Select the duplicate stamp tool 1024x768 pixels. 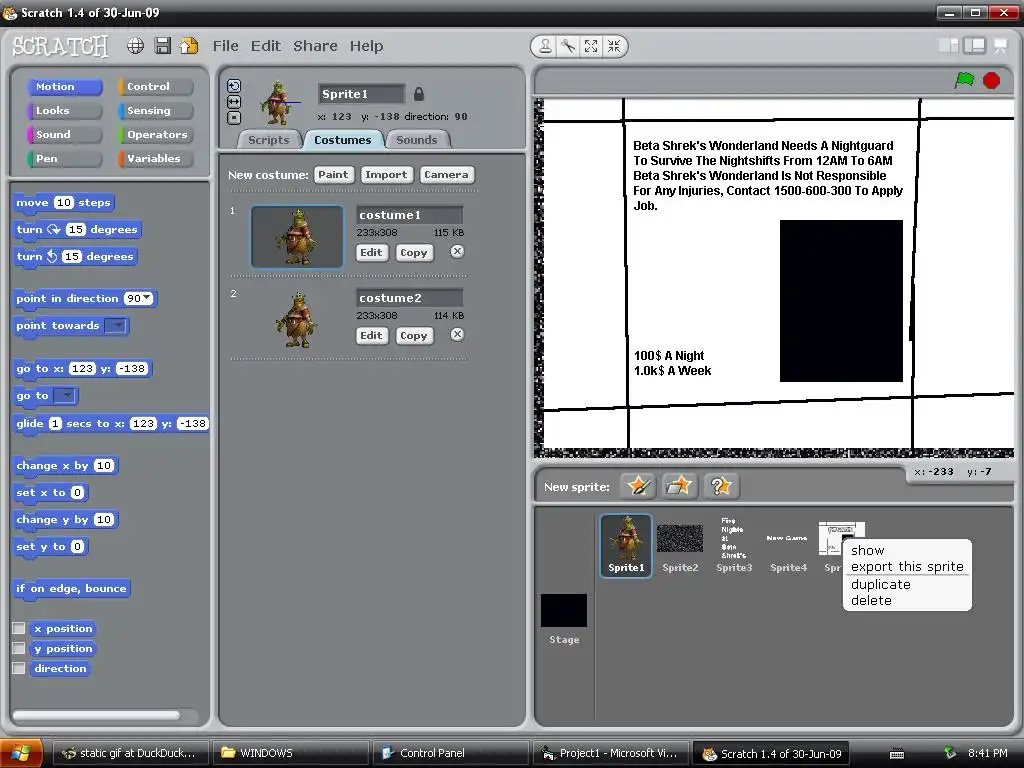pos(545,46)
